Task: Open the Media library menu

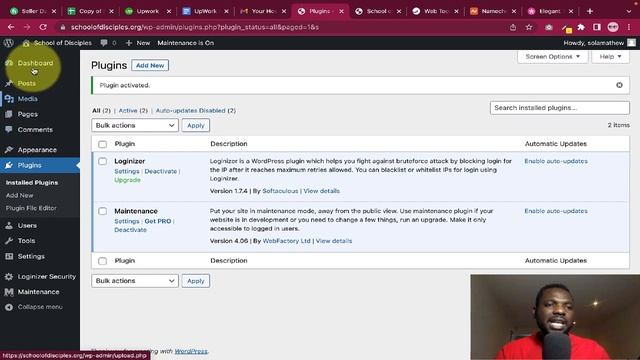Action: (27, 99)
